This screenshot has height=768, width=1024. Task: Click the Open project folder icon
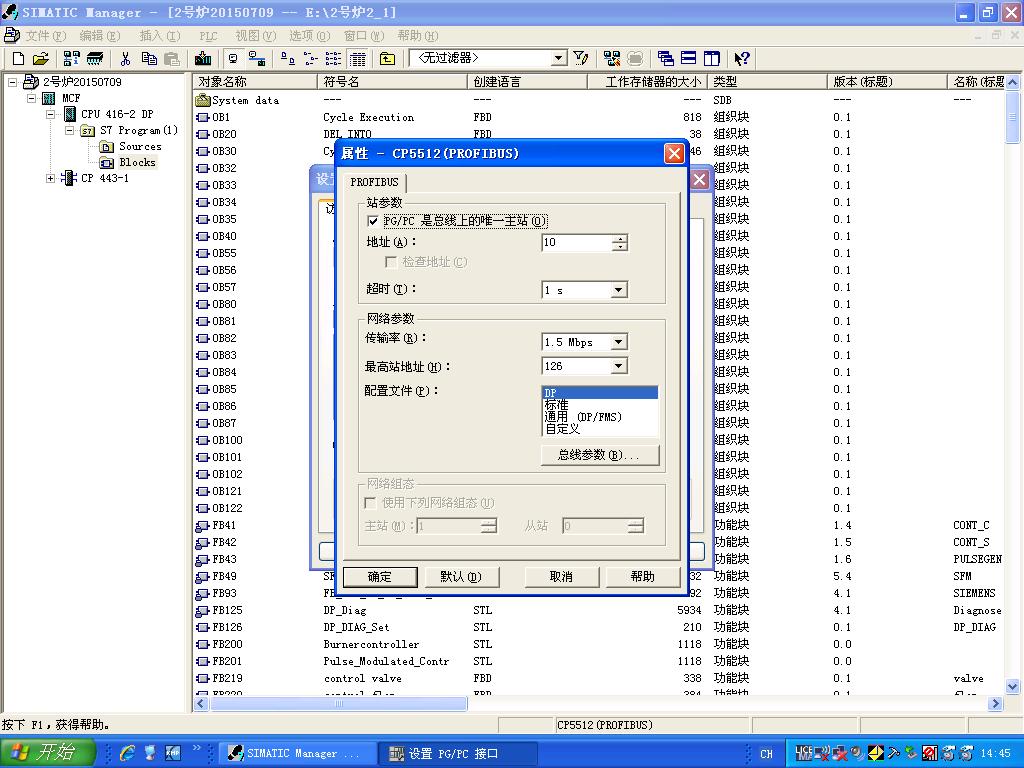[40, 59]
